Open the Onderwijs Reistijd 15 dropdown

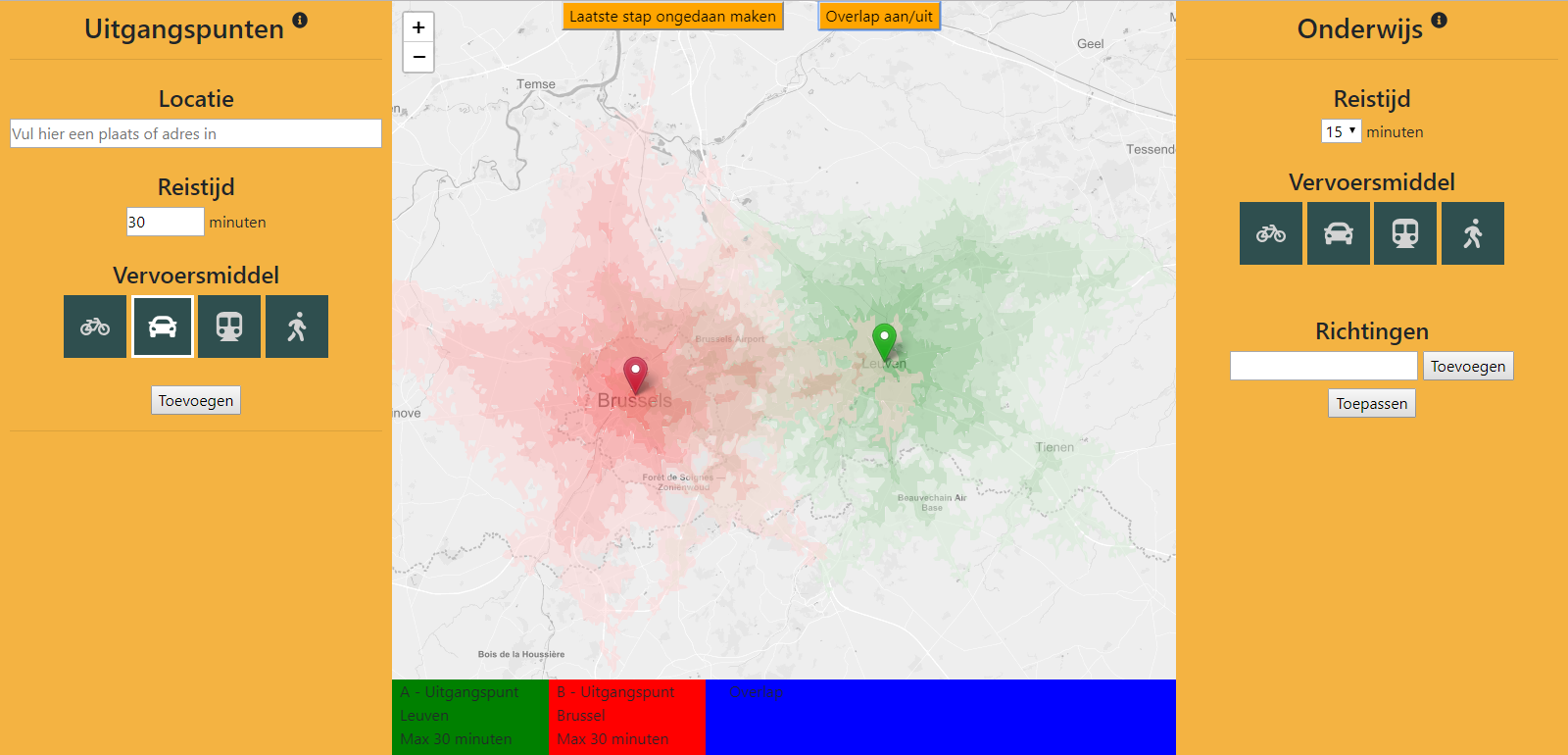[x=1341, y=131]
